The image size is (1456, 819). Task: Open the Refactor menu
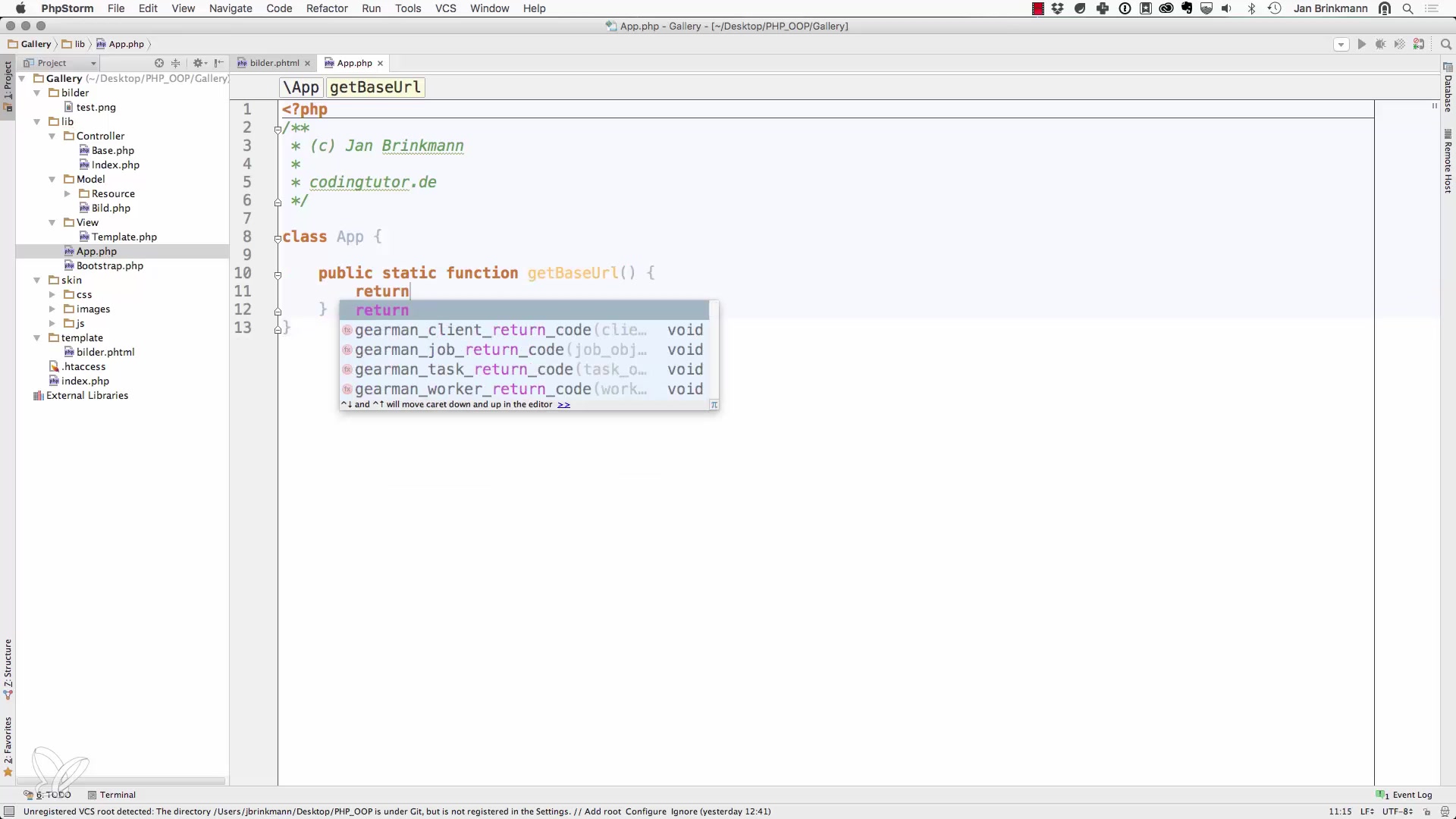coord(326,8)
